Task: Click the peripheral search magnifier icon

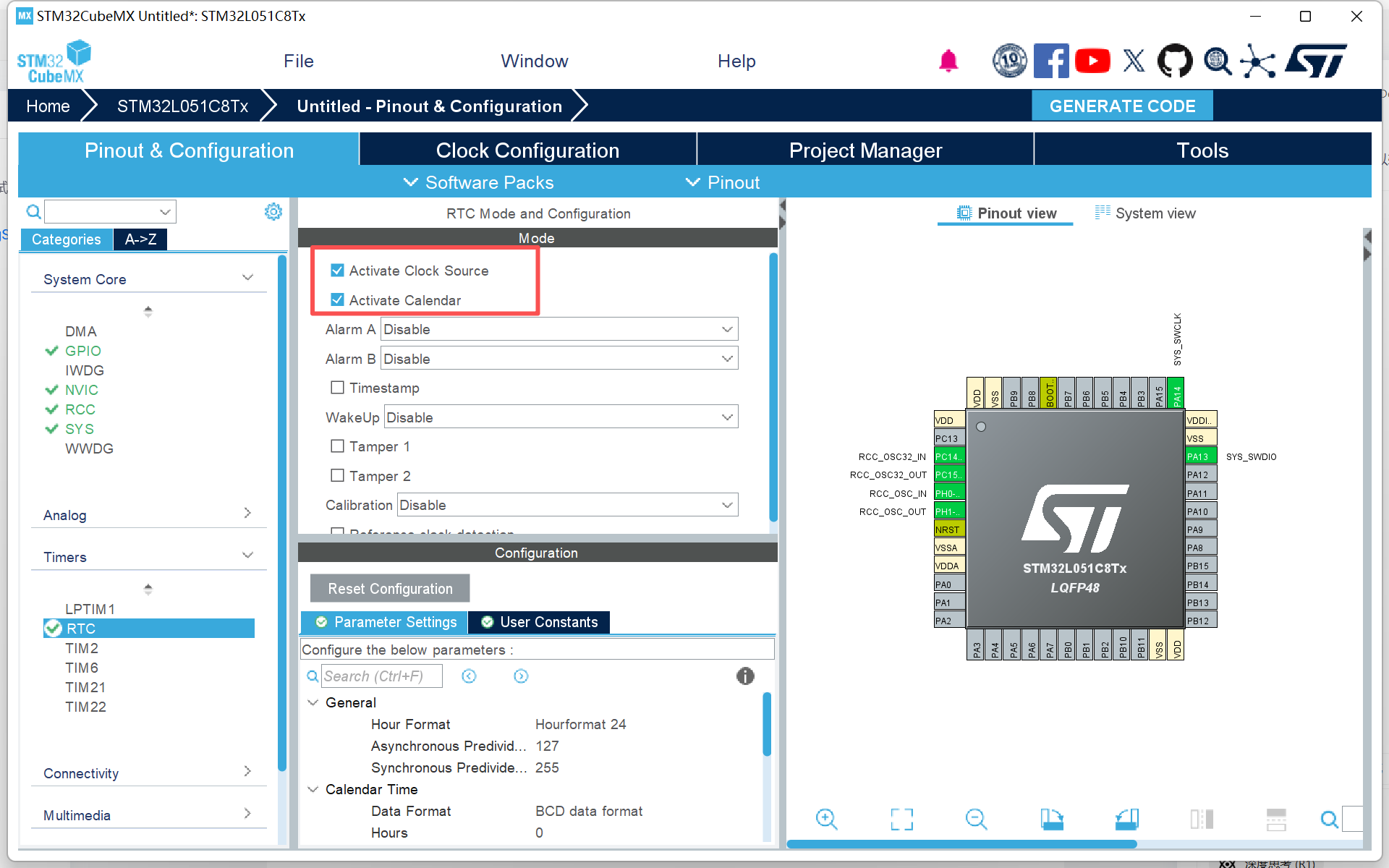Action: coord(33,212)
